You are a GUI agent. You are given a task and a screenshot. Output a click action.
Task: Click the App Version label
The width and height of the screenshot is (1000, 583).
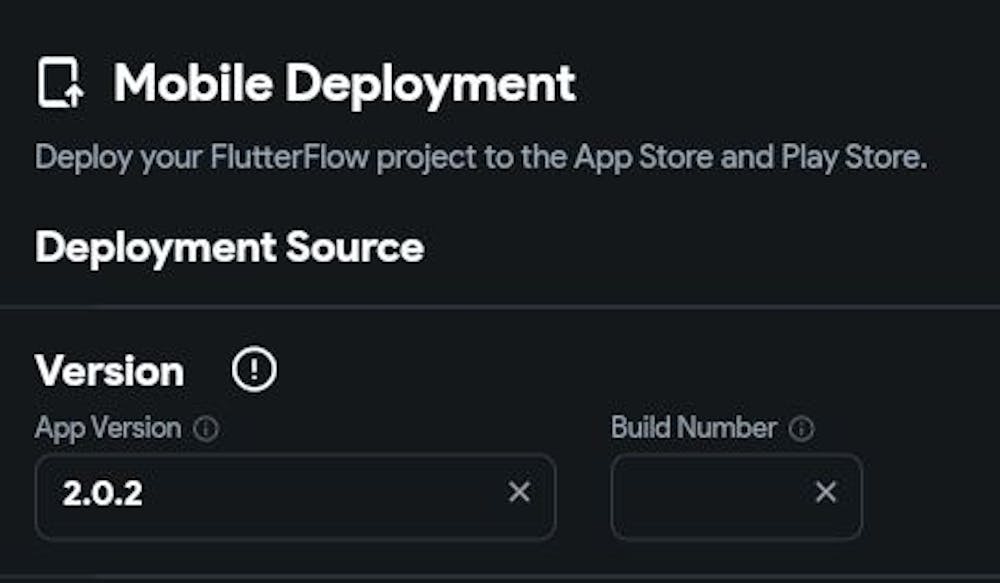(x=108, y=429)
